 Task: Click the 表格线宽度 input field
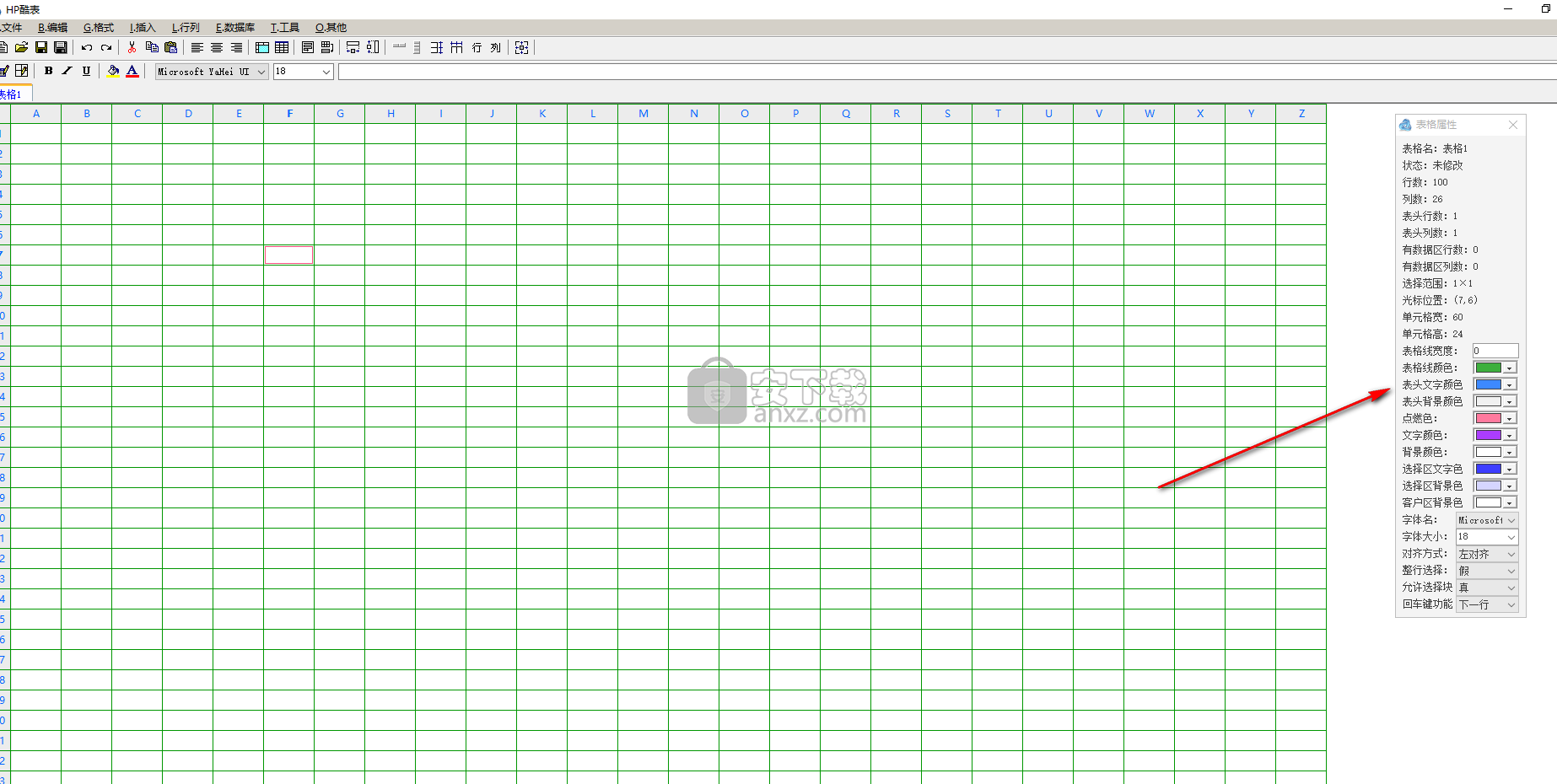(x=1495, y=351)
